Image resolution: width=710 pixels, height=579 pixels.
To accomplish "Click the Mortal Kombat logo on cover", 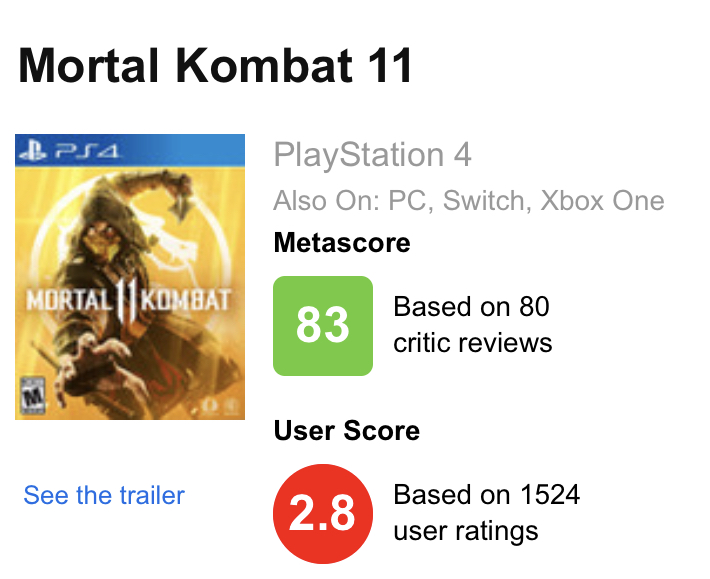I will (x=129, y=301).
